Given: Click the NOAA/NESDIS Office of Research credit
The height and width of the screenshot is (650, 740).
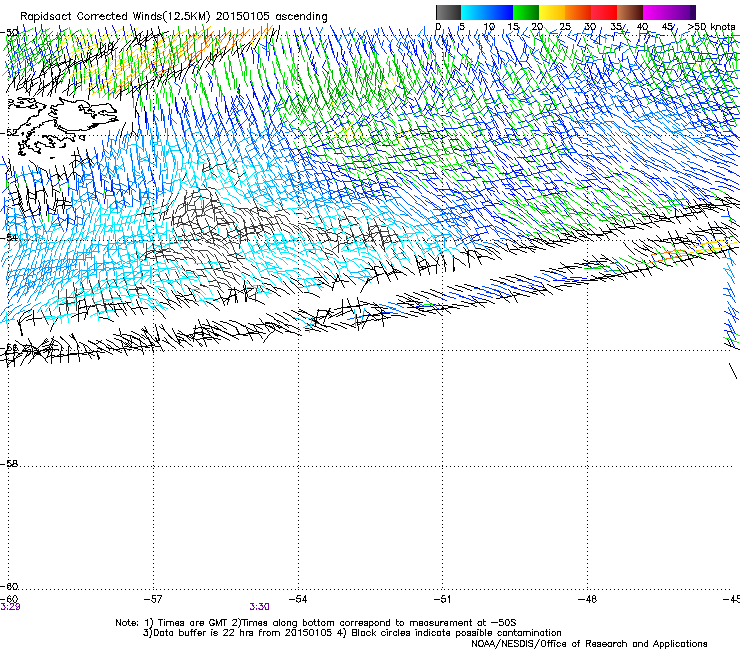Looking at the screenshot, I should click(x=589, y=644).
